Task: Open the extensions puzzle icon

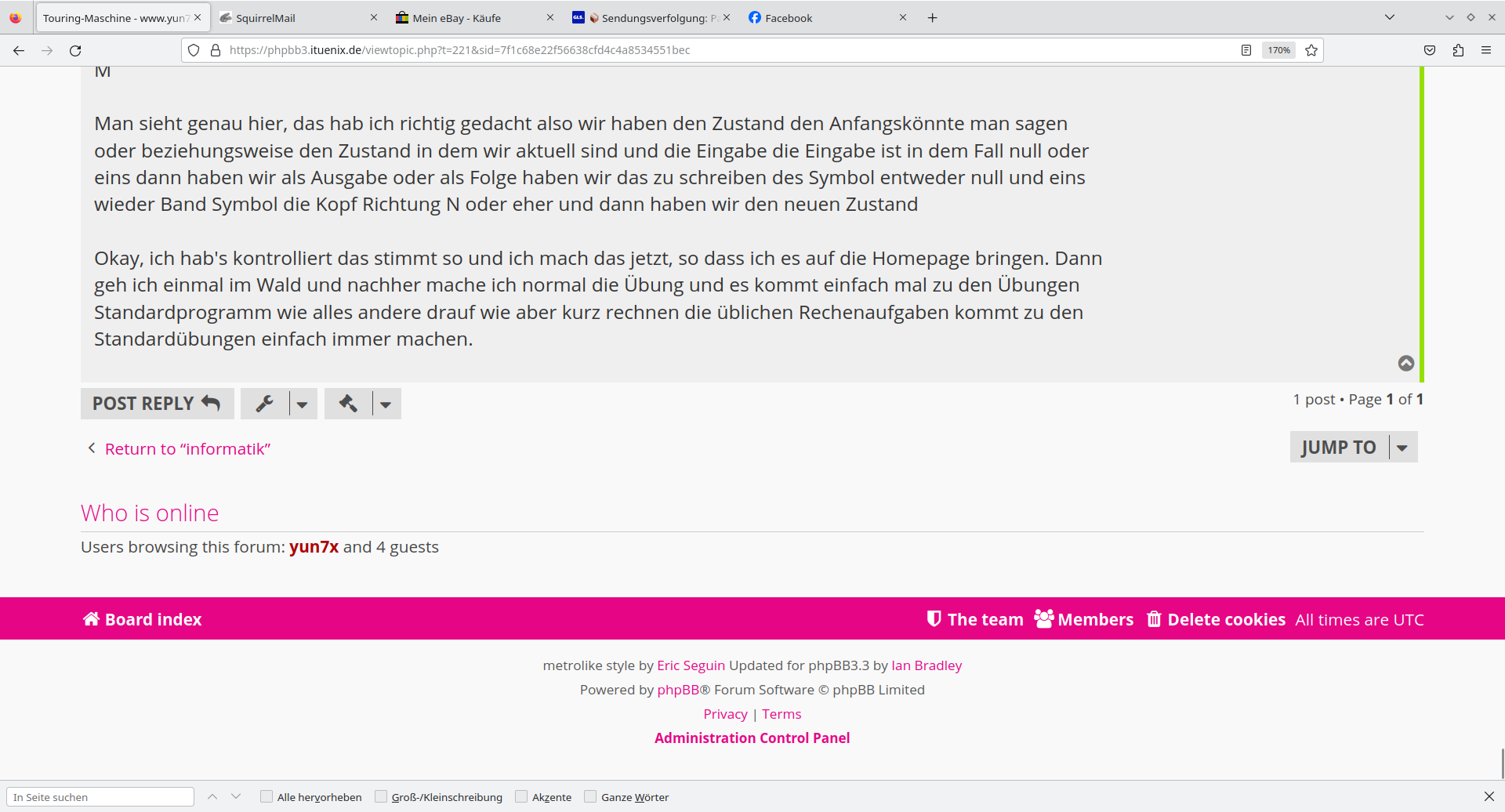Action: coord(1458,50)
